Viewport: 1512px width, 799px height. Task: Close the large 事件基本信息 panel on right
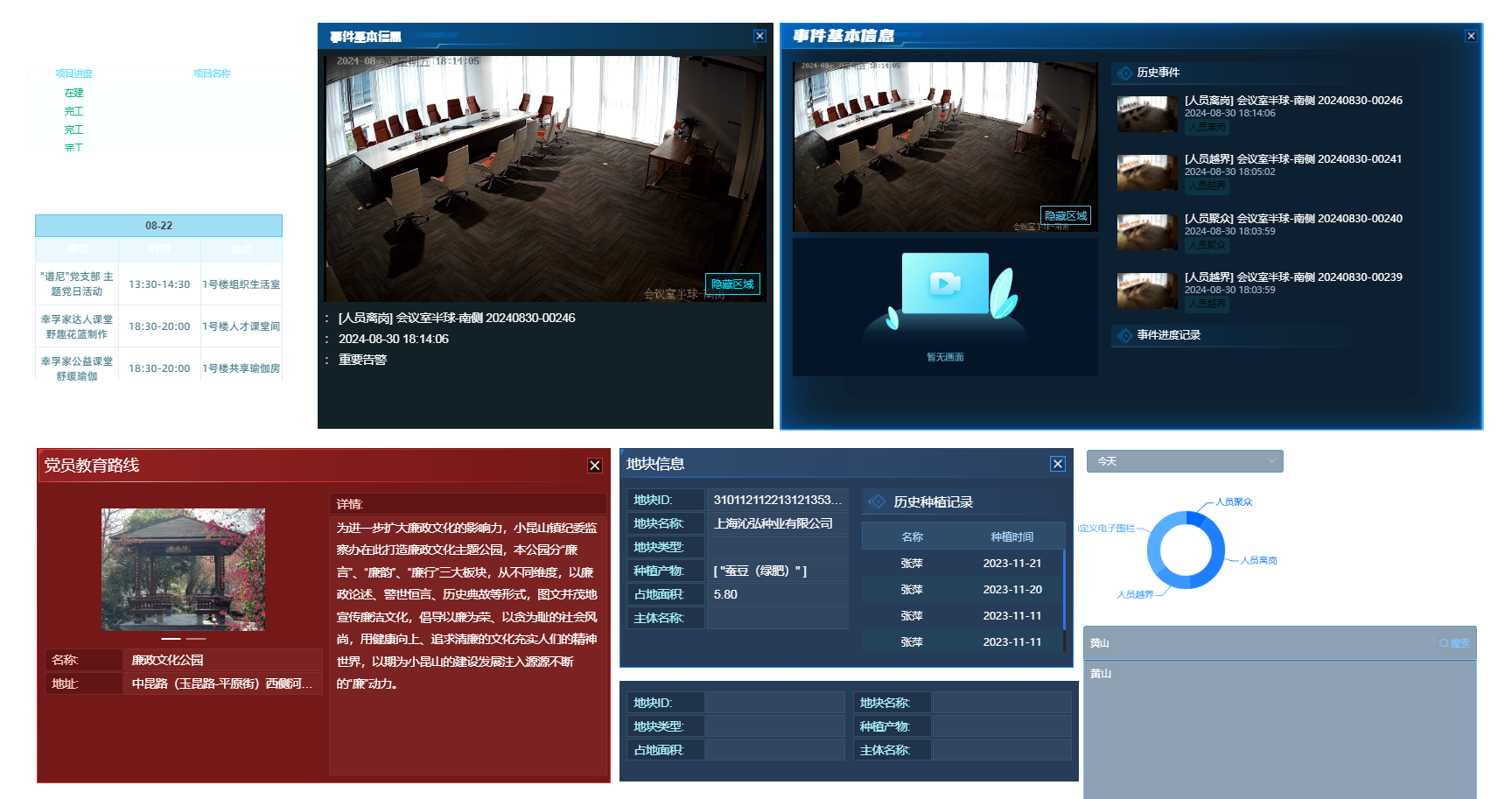(1471, 36)
